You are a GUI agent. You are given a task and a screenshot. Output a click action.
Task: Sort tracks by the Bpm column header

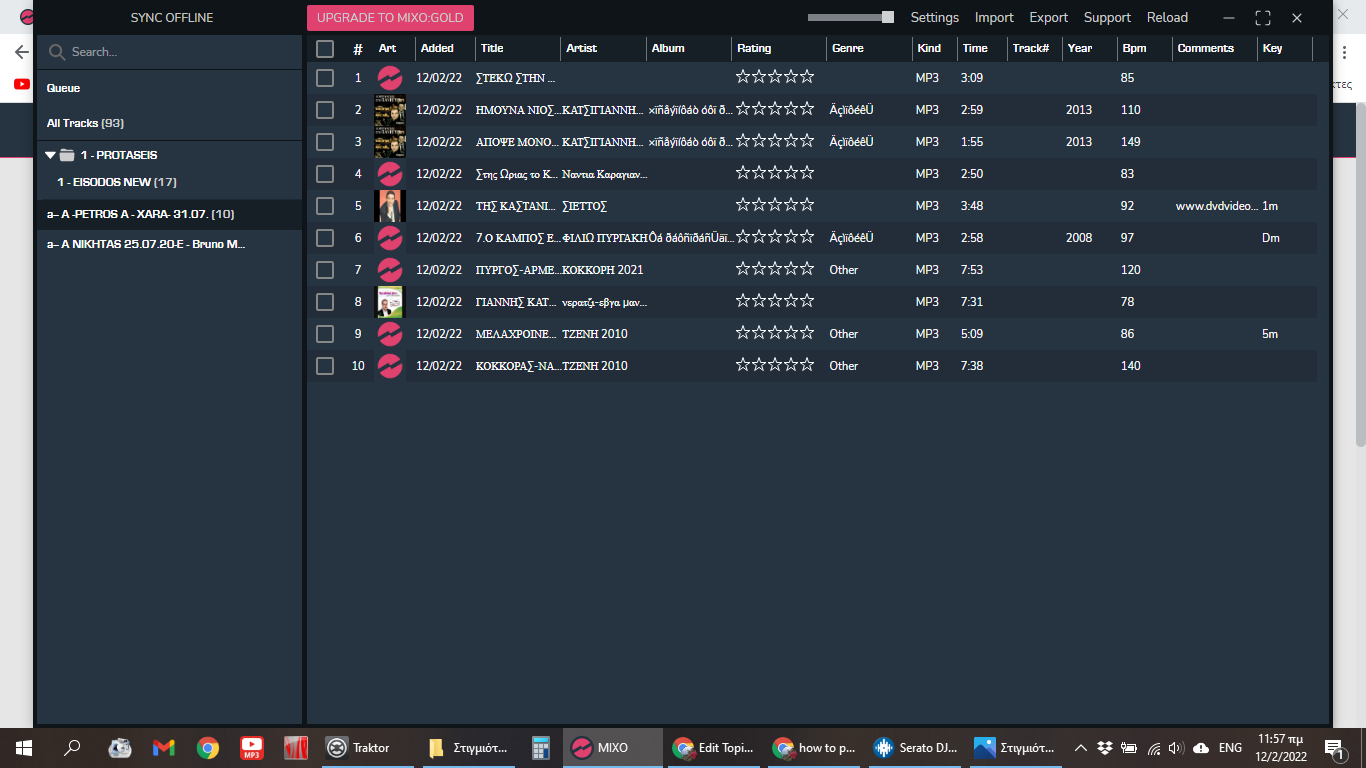tap(1134, 48)
